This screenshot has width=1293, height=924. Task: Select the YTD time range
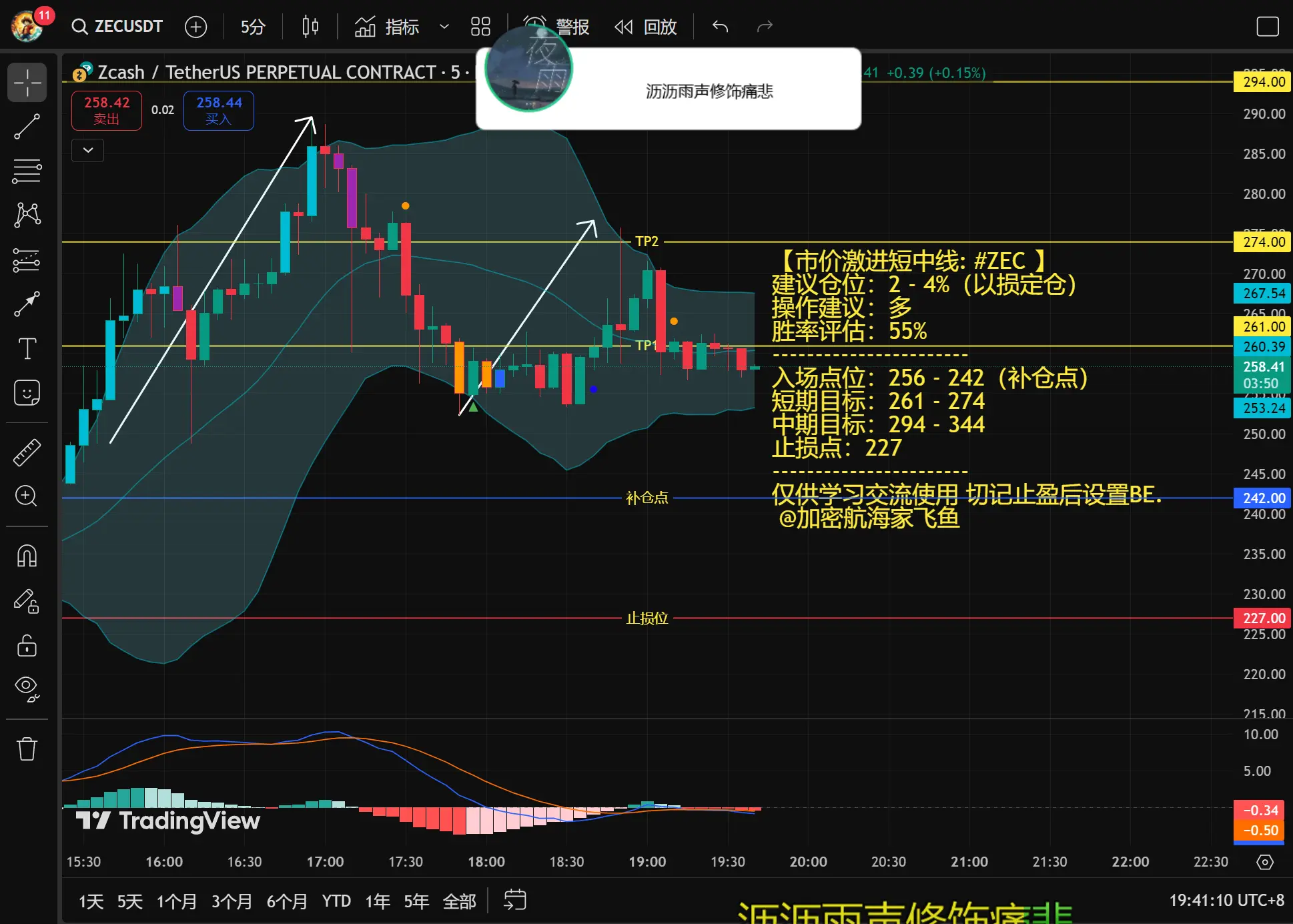tap(336, 901)
